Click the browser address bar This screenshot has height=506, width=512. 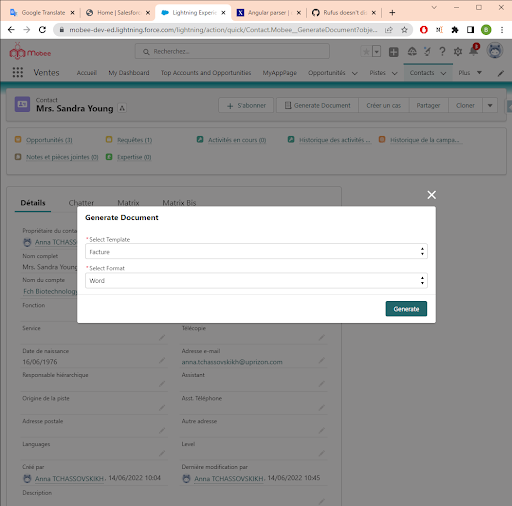(x=223, y=30)
